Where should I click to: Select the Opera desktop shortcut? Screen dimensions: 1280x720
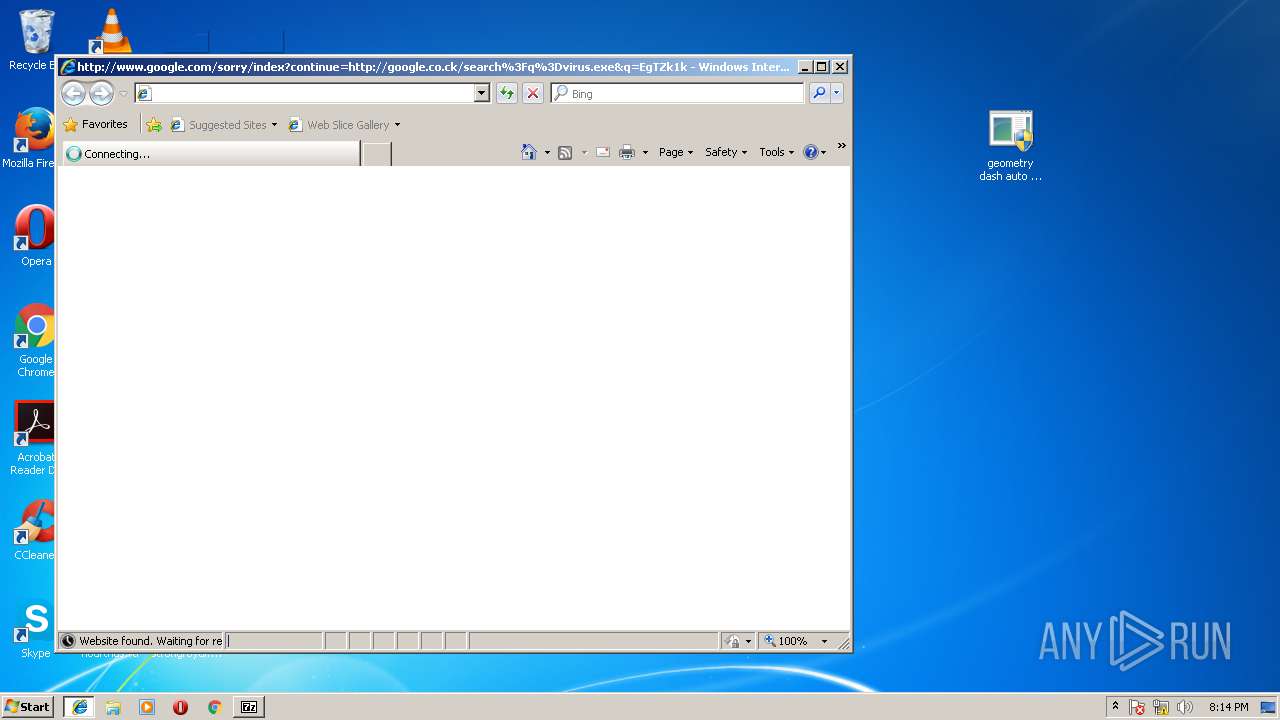tap(35, 236)
